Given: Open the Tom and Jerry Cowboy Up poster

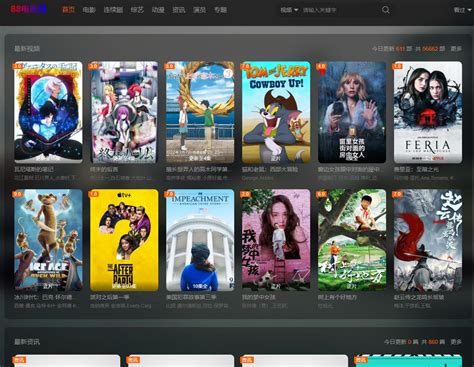Looking at the screenshot, I should (x=276, y=112).
